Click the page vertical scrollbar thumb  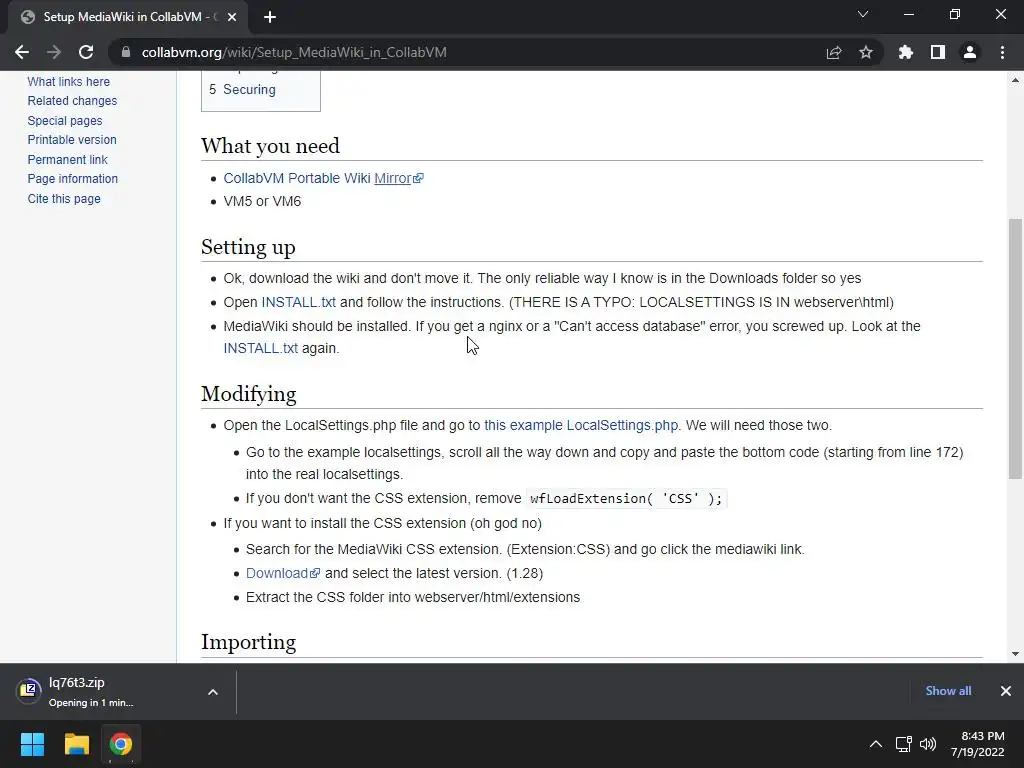click(1015, 349)
